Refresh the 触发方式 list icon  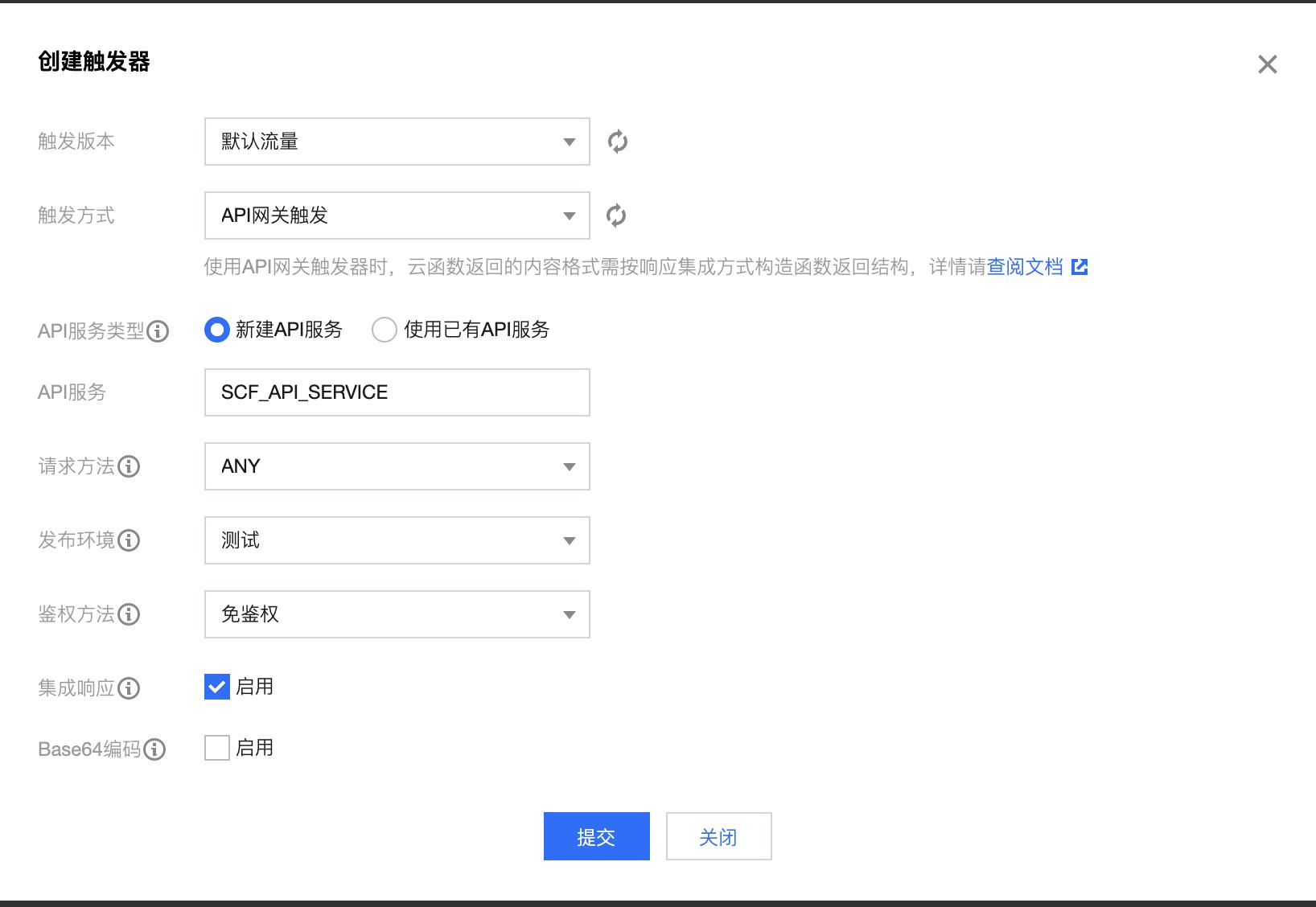click(x=616, y=215)
